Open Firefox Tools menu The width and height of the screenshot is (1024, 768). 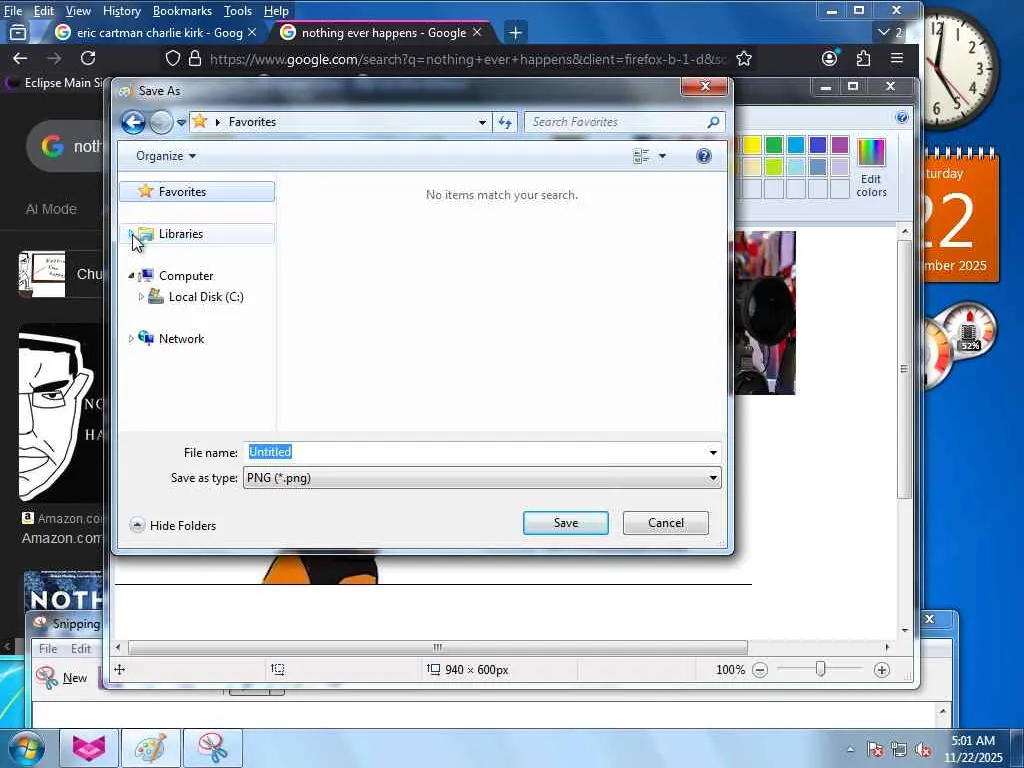pyautogui.click(x=238, y=10)
